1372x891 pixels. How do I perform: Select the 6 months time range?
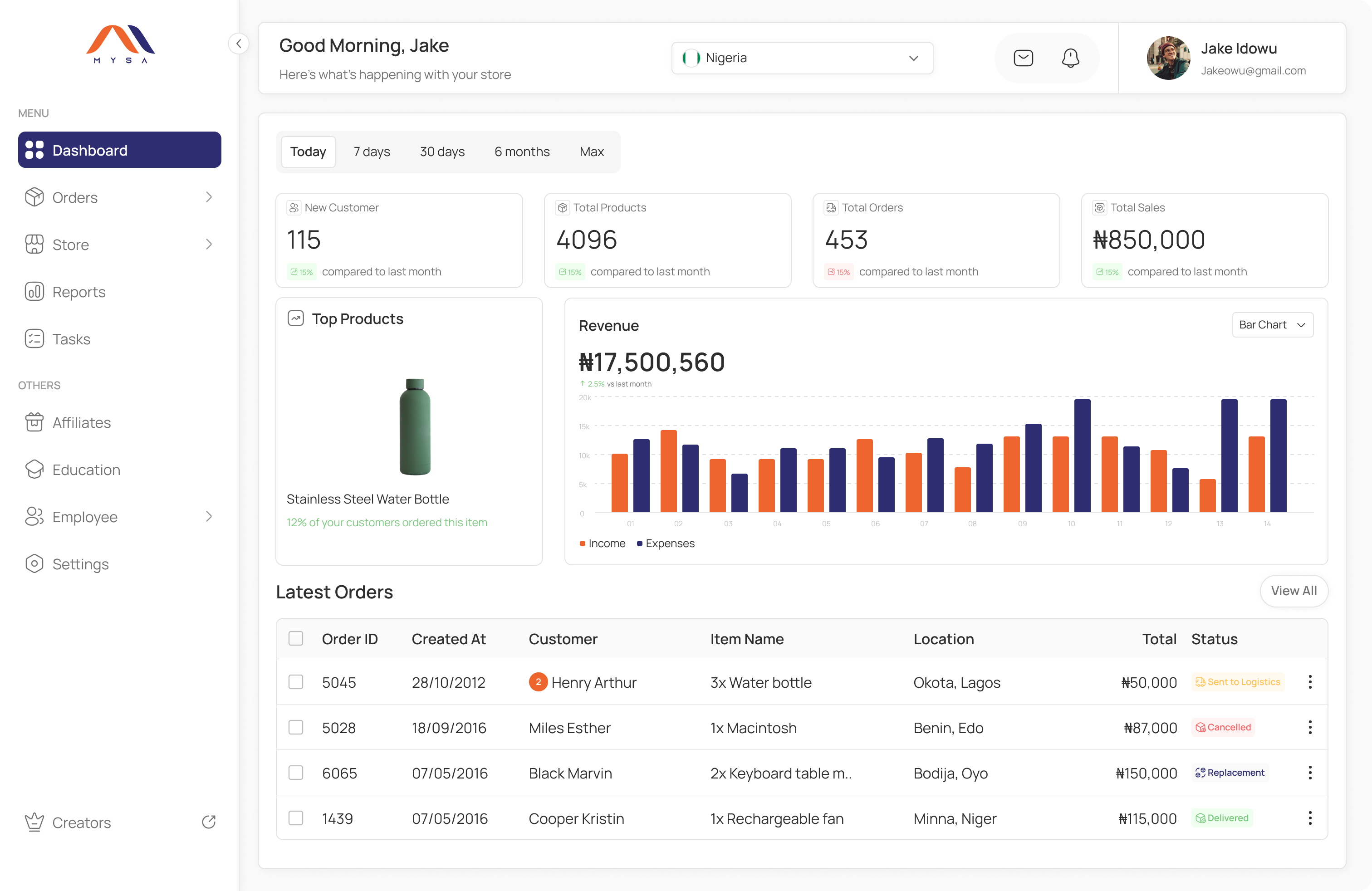(x=522, y=152)
